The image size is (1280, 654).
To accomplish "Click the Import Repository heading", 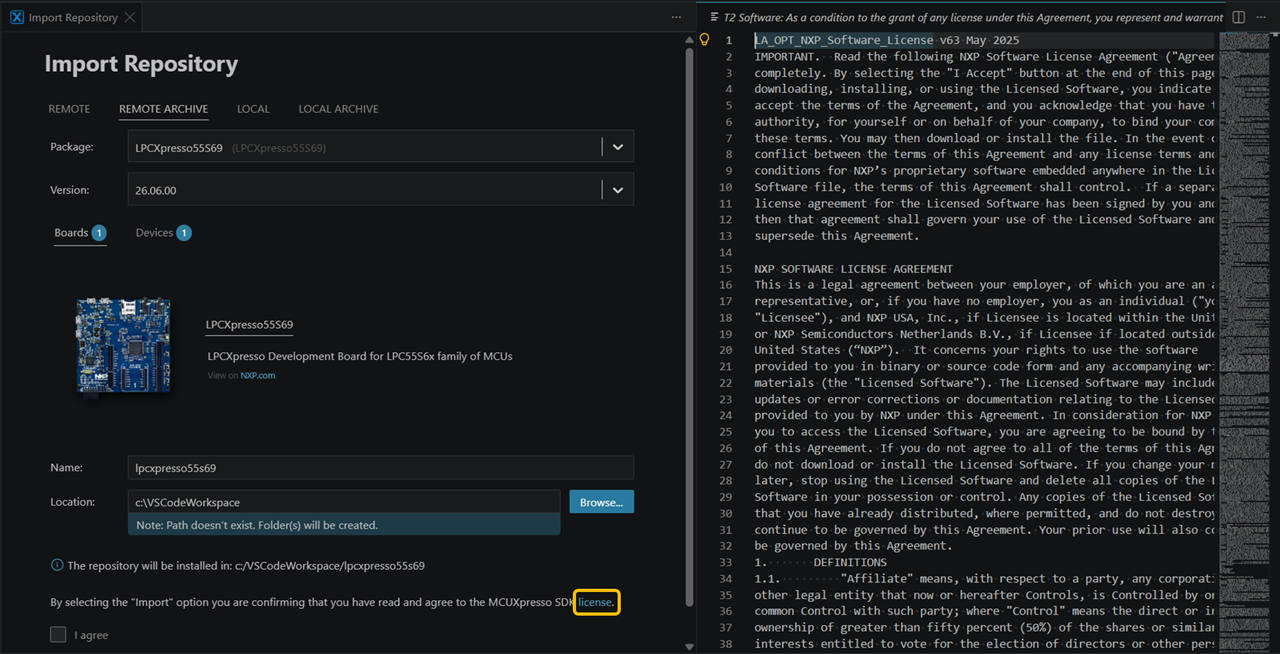I will 141,64.
